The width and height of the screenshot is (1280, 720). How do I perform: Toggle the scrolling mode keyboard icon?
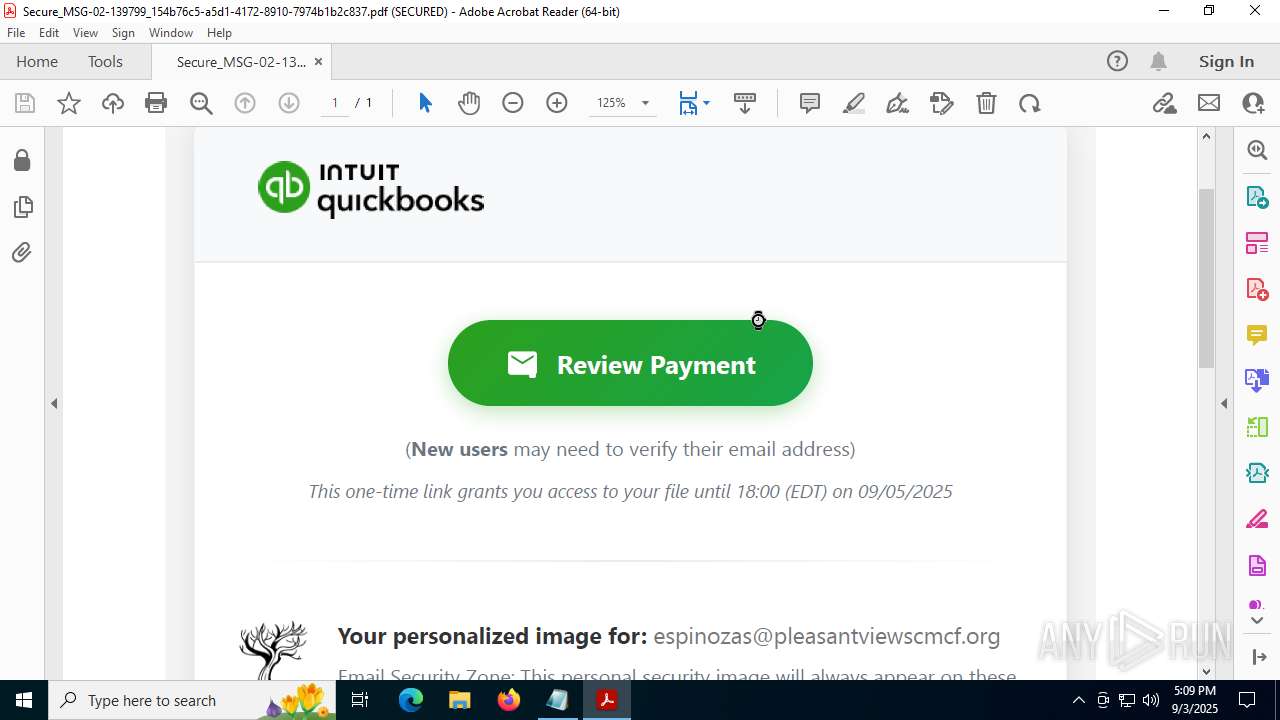click(745, 103)
